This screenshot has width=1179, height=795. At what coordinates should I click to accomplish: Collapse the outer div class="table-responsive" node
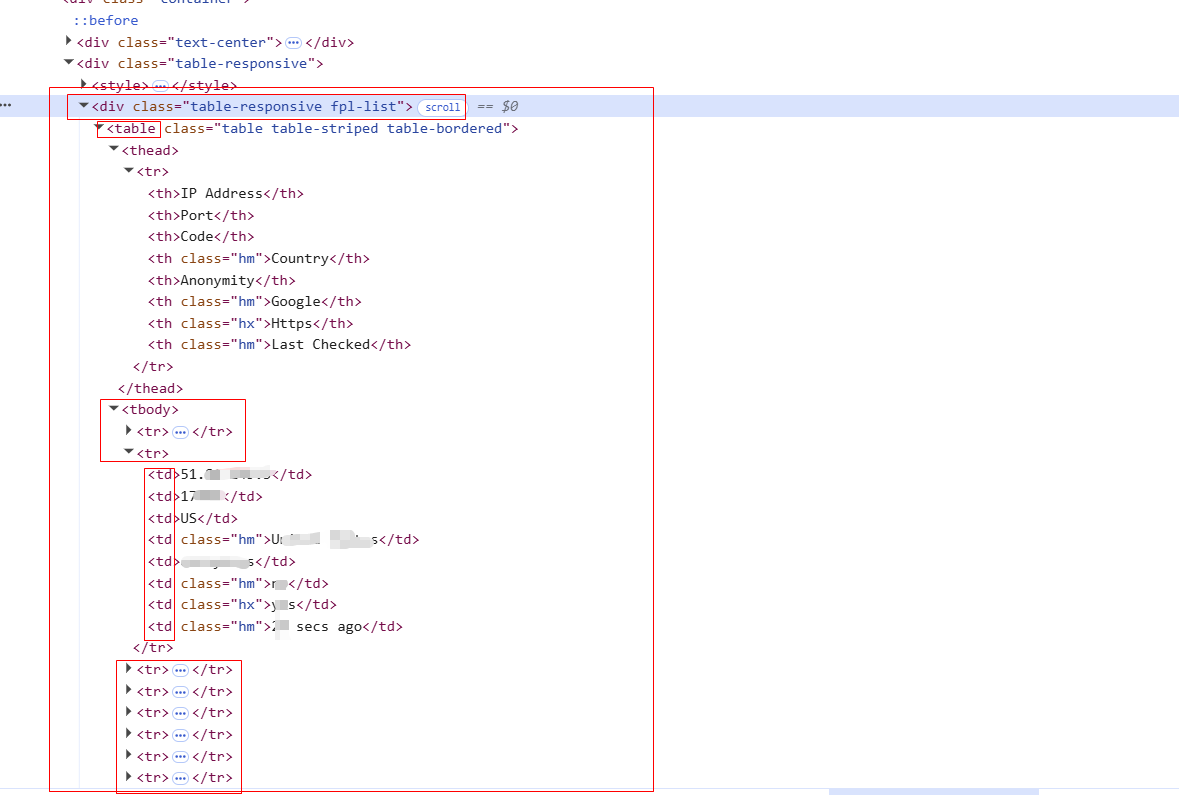pos(68,62)
